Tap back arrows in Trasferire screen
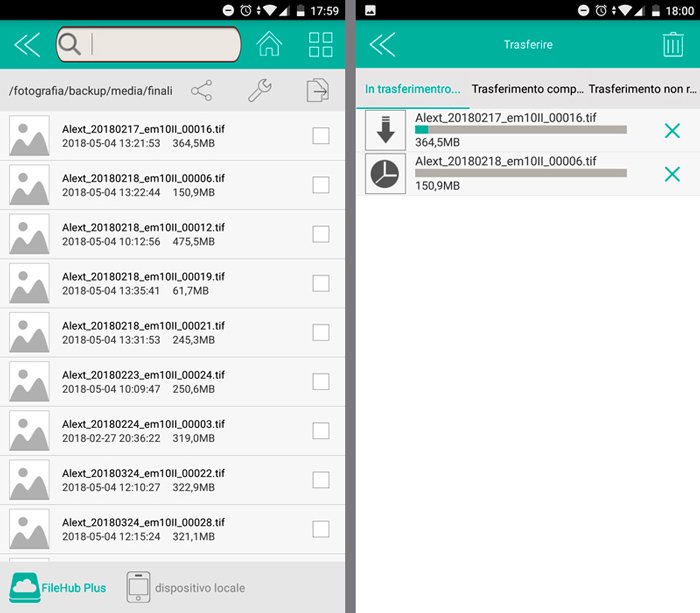The width and height of the screenshot is (700, 613). click(x=383, y=45)
